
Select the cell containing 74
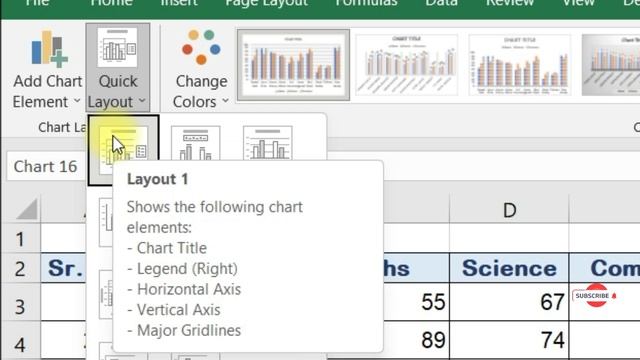509,340
